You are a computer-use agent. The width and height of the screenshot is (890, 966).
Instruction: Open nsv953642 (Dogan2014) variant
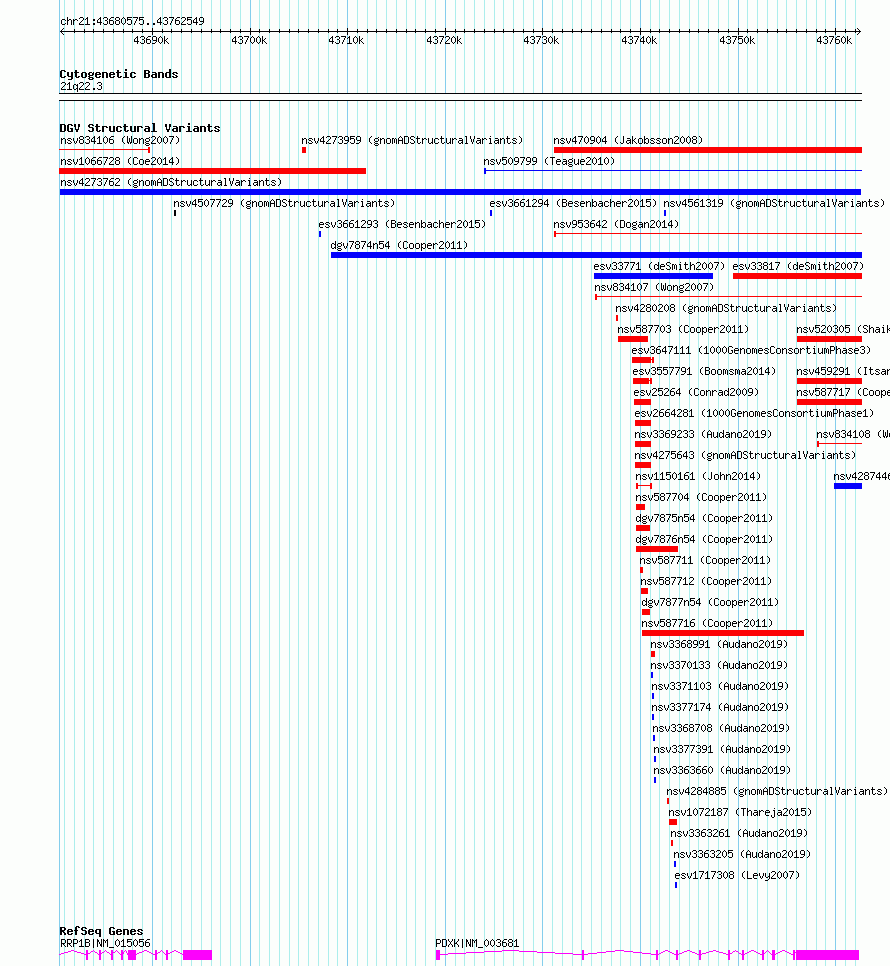616,224
